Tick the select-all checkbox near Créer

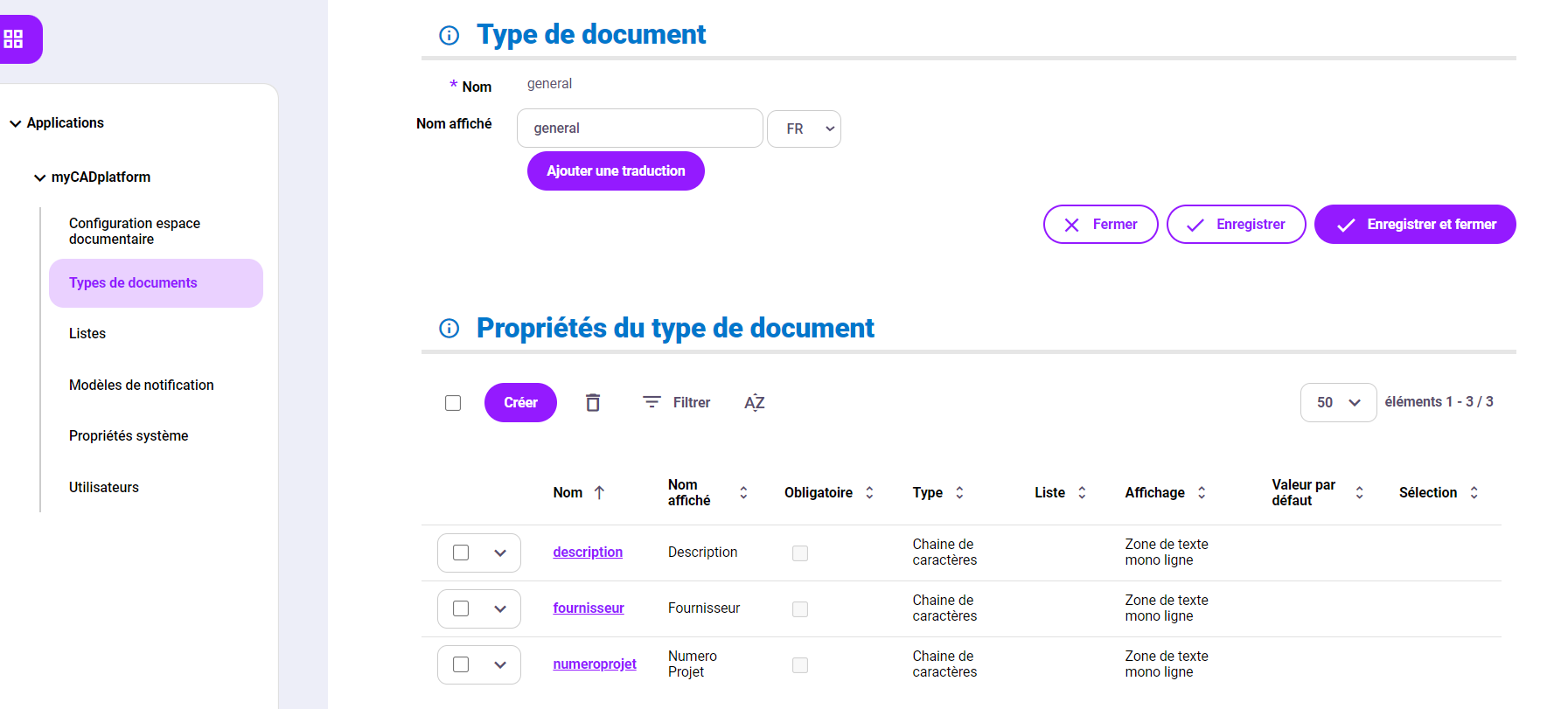(453, 403)
